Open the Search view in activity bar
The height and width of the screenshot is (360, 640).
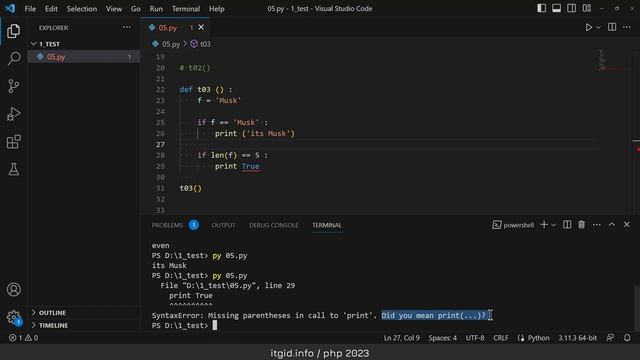tap(13, 58)
